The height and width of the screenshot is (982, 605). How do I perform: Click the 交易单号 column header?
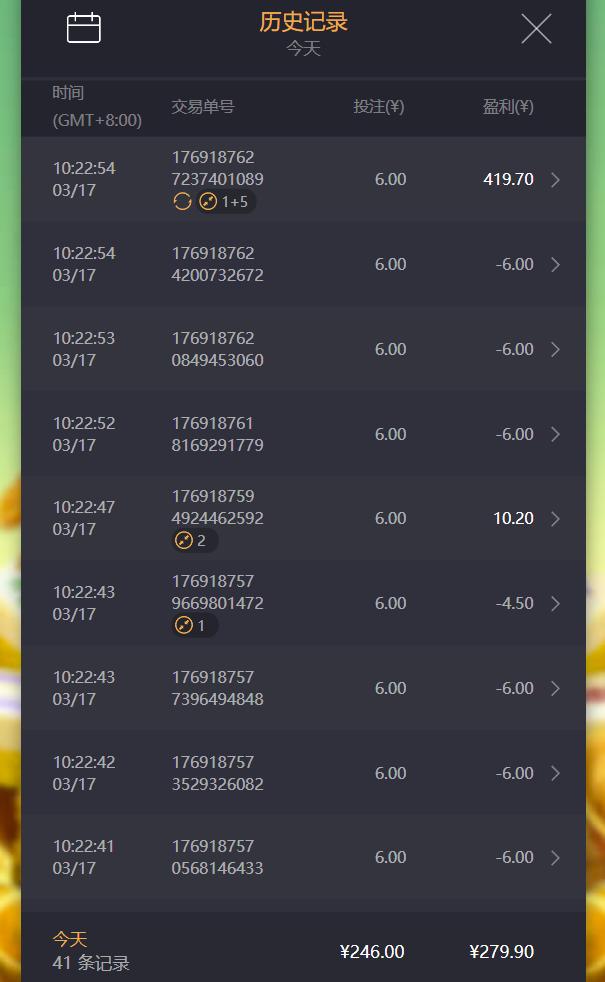(203, 106)
